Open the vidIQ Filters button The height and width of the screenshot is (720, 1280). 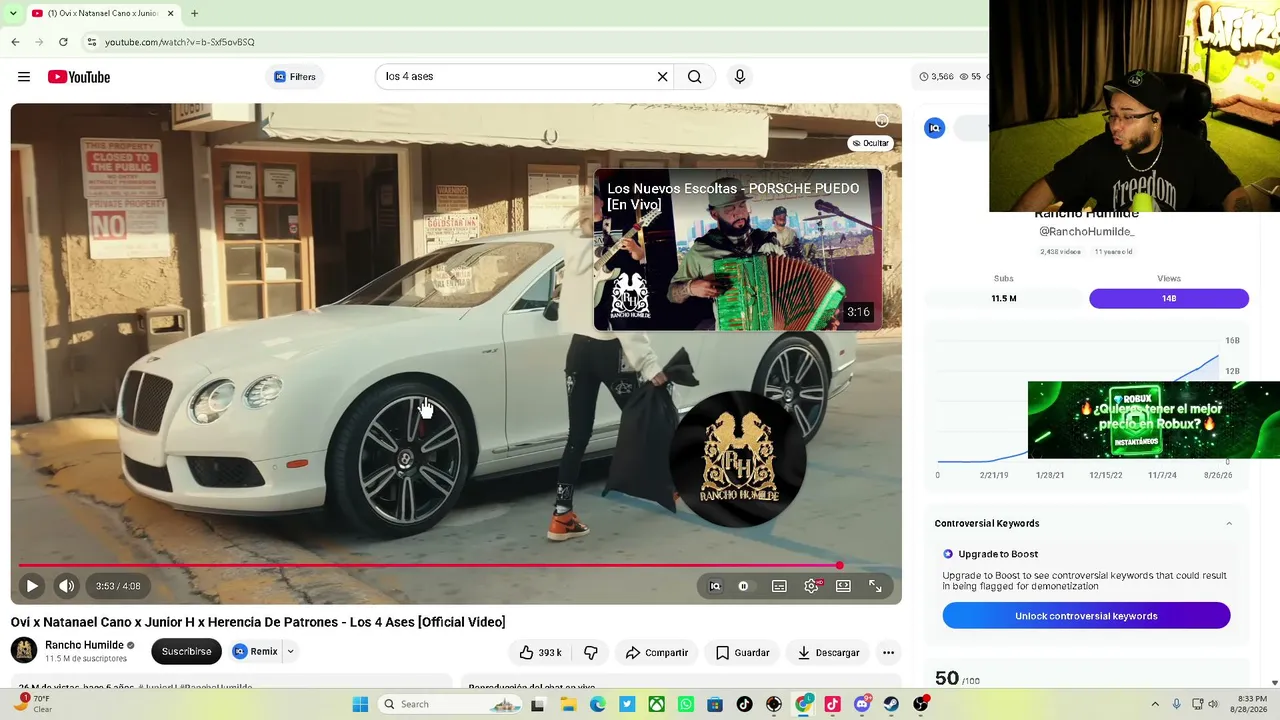pos(295,77)
